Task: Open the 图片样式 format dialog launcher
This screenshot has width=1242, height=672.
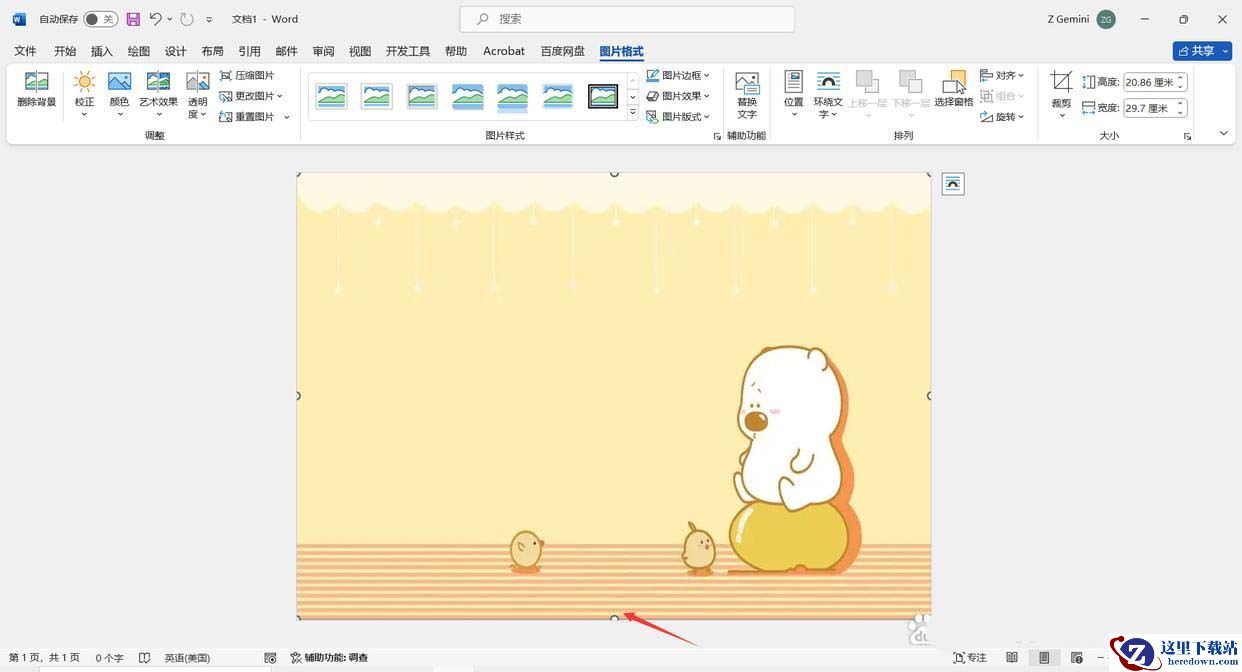Action: (717, 136)
